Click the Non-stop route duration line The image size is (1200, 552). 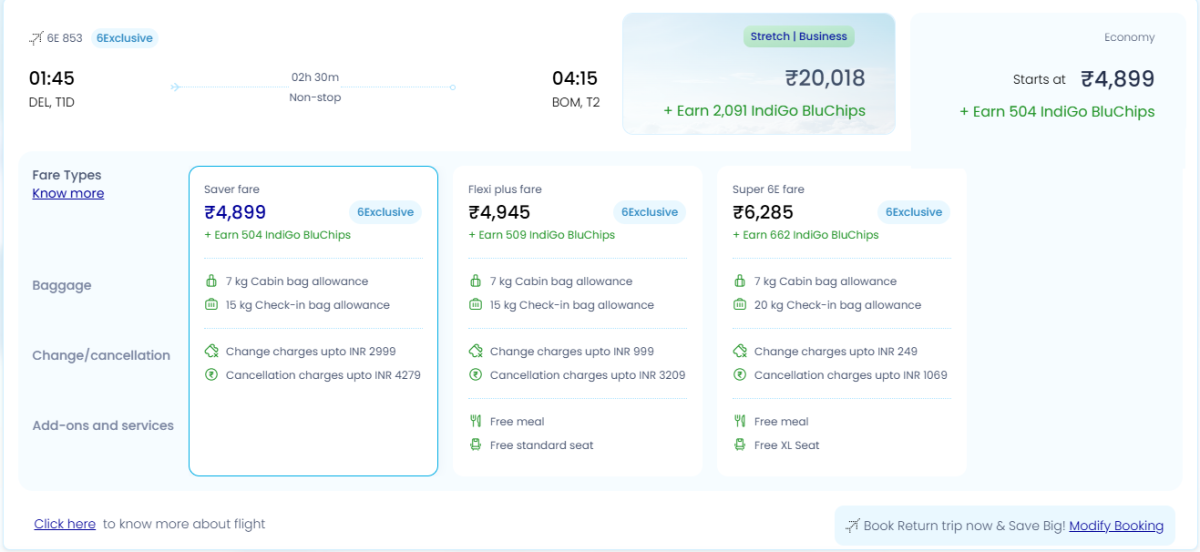point(314,87)
